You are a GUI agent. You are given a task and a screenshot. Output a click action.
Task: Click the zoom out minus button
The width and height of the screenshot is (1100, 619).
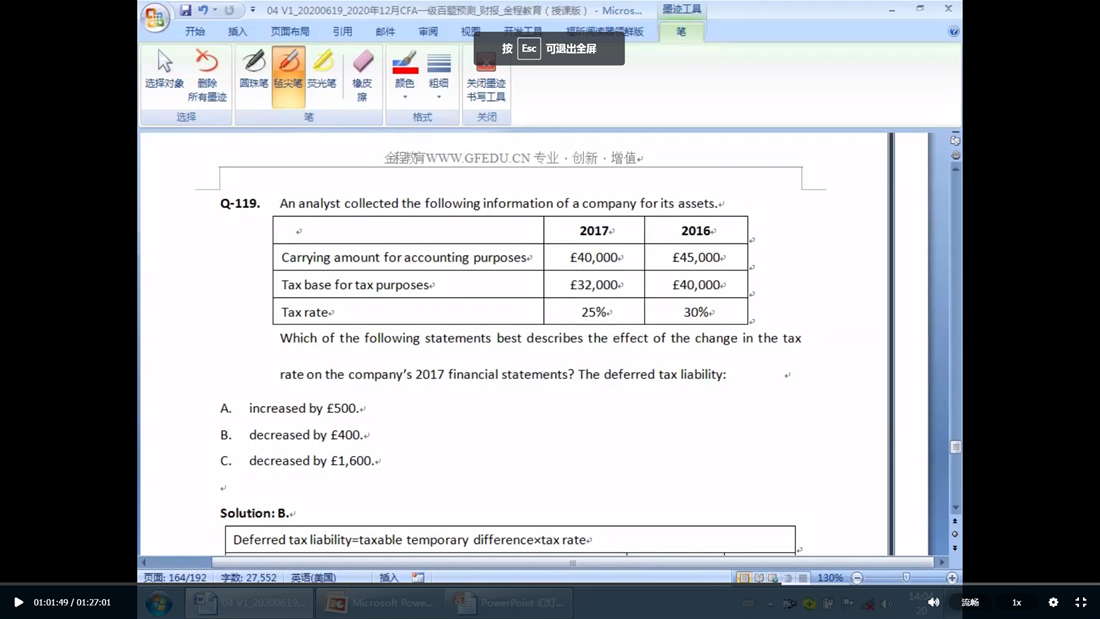point(857,578)
